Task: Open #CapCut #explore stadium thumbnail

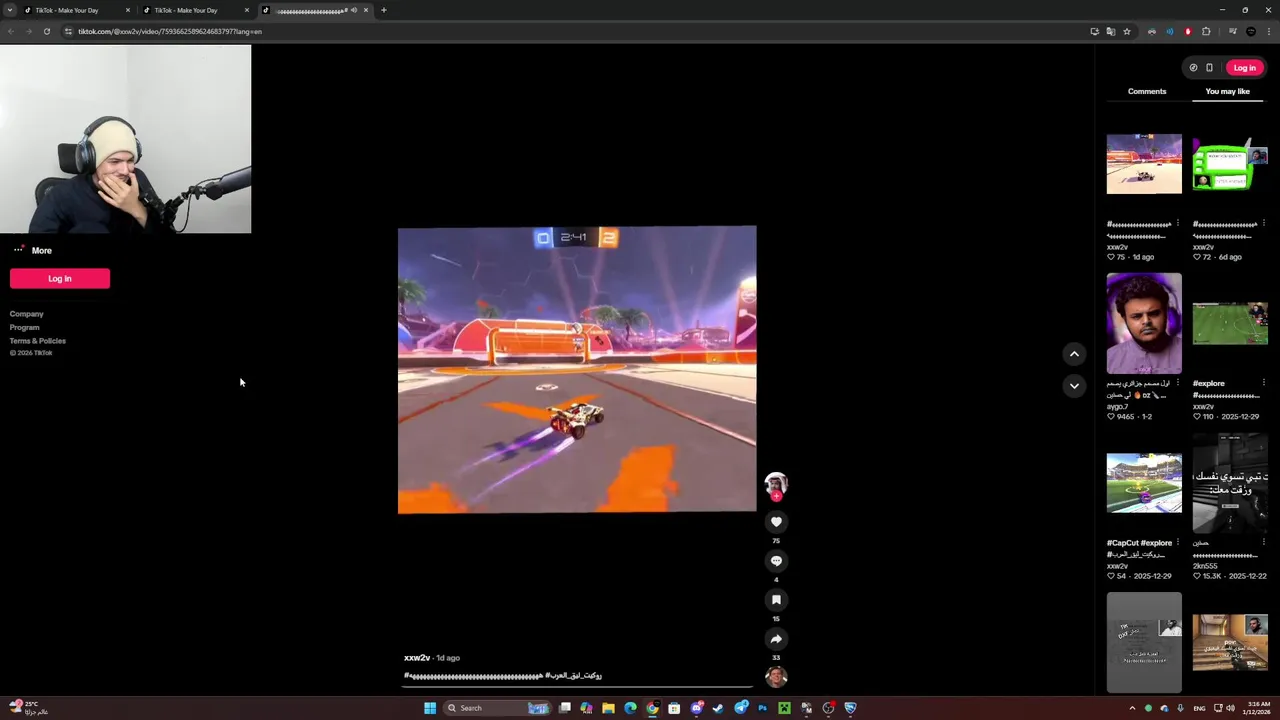Action: (1144, 483)
